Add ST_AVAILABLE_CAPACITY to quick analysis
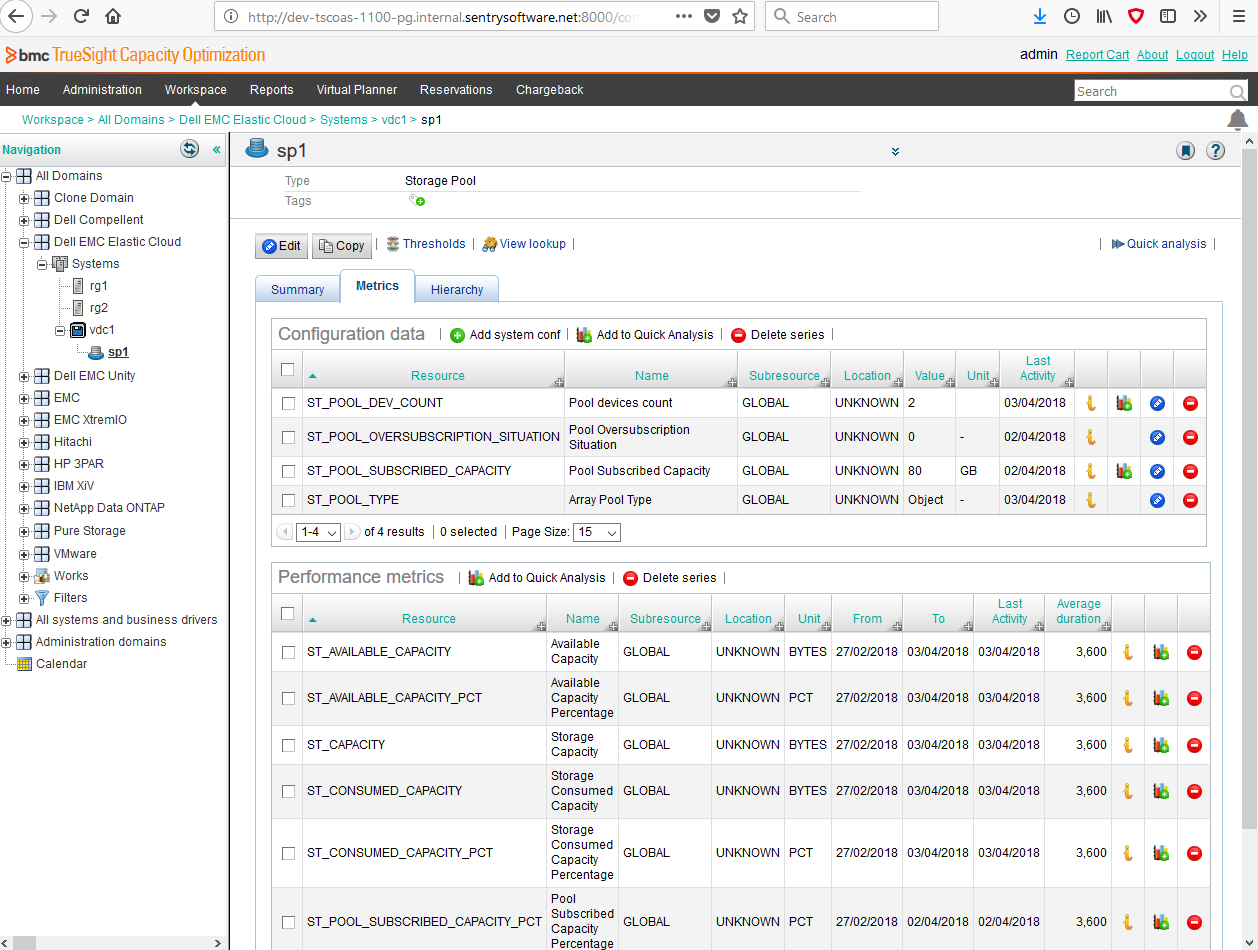The width and height of the screenshot is (1258, 950). click(x=1161, y=652)
